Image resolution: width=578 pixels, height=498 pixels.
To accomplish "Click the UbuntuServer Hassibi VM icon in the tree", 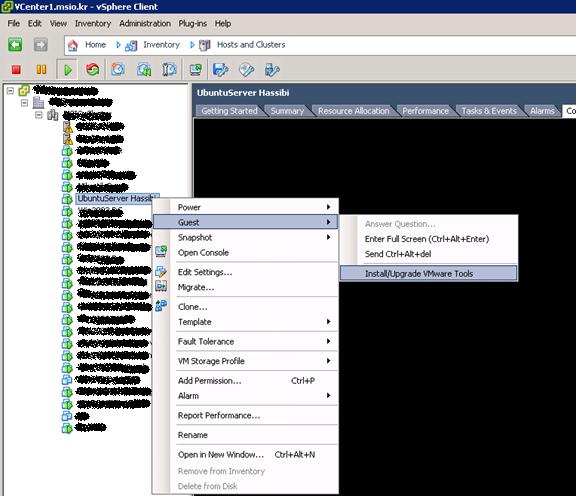I will [67, 199].
